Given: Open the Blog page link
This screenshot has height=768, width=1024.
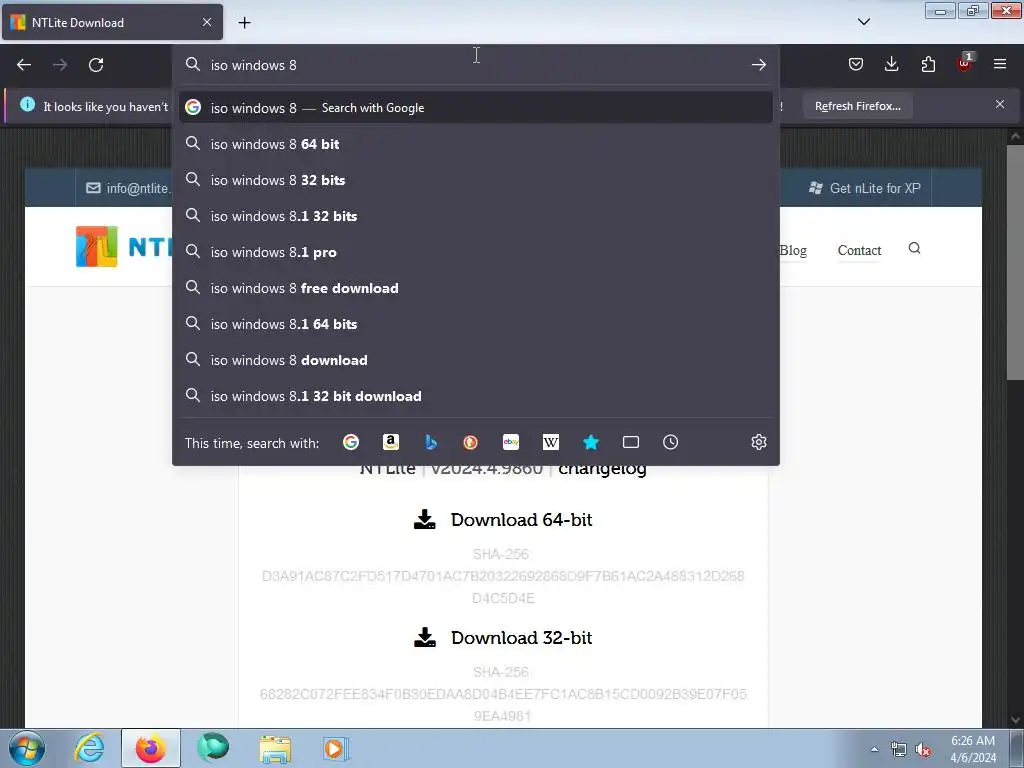Looking at the screenshot, I should [x=793, y=250].
